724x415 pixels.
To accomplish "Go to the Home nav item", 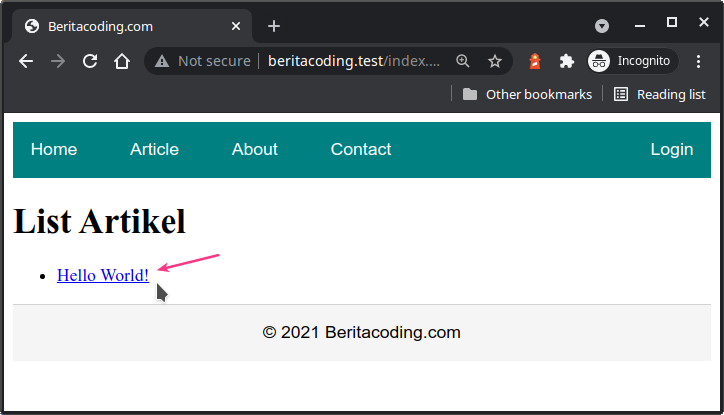I will pyautogui.click(x=54, y=150).
